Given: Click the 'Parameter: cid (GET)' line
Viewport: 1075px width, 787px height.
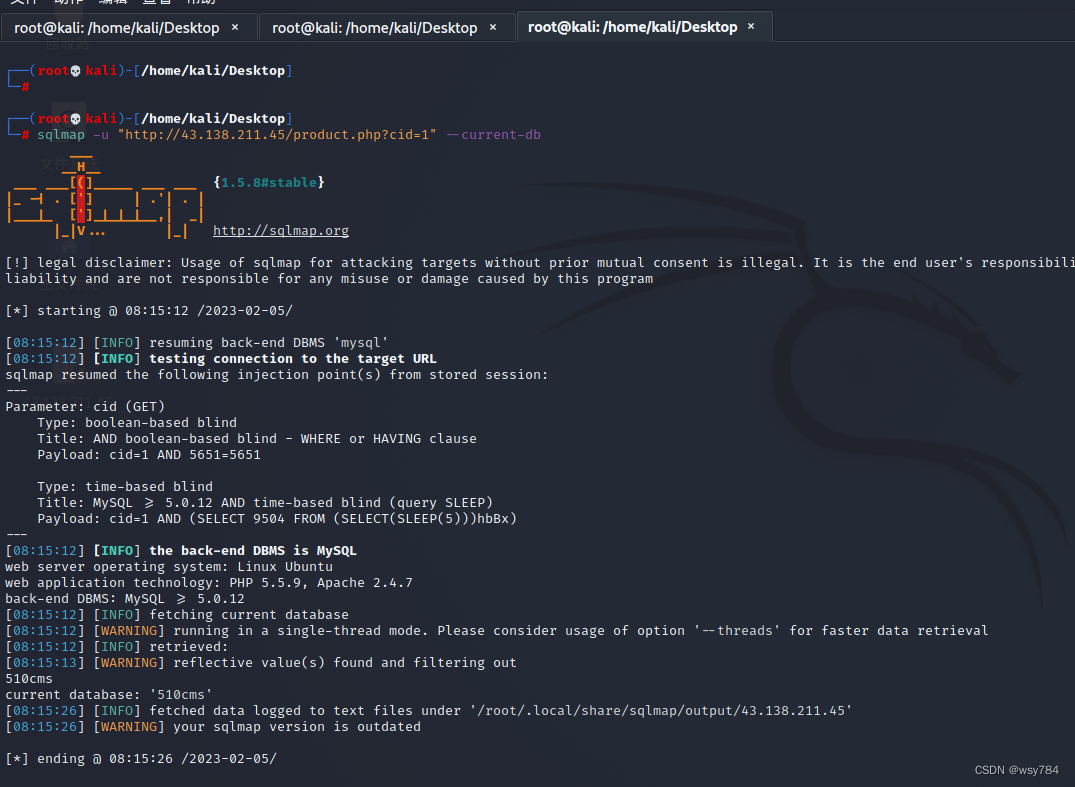Looking at the screenshot, I should 85,407.
